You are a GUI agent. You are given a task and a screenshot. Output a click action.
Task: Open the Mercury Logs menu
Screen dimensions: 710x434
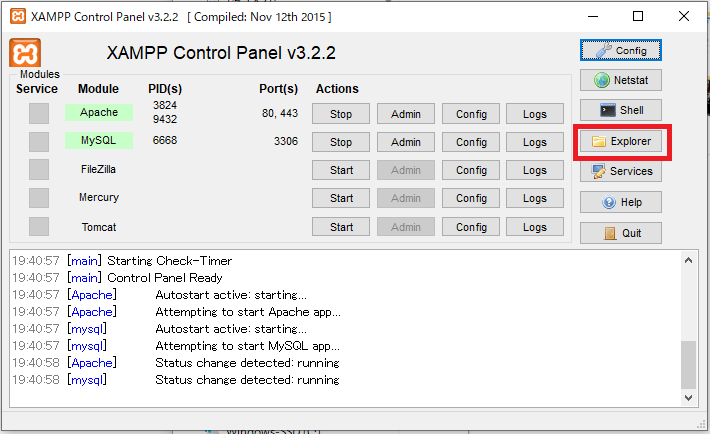pos(535,198)
